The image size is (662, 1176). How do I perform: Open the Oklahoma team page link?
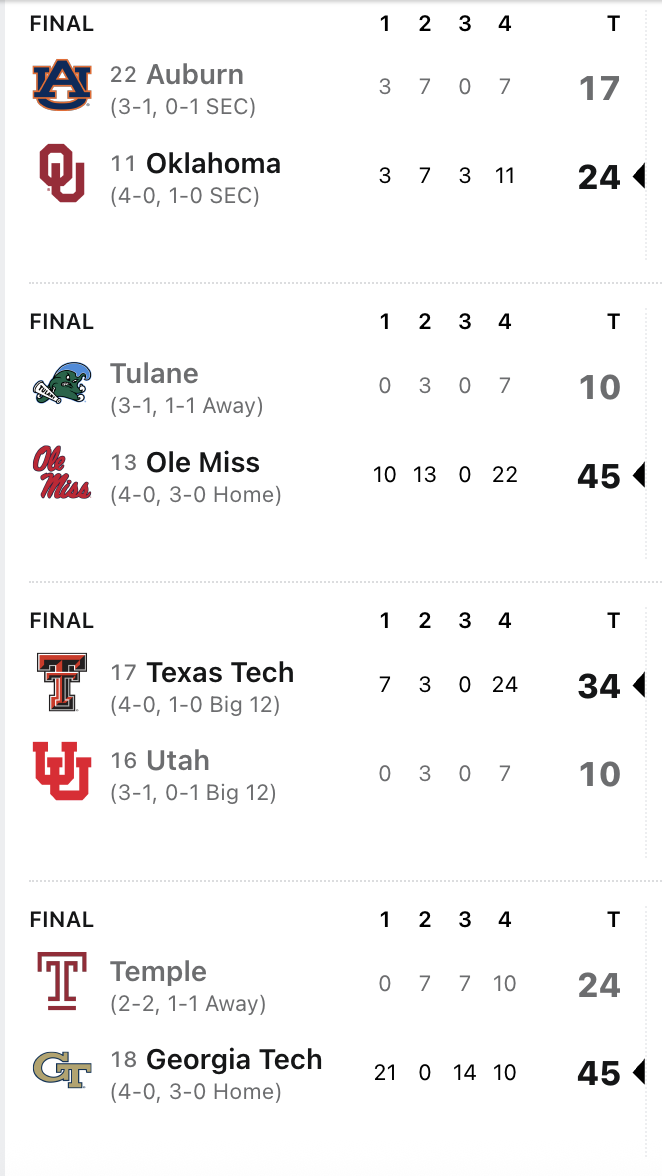tap(213, 163)
